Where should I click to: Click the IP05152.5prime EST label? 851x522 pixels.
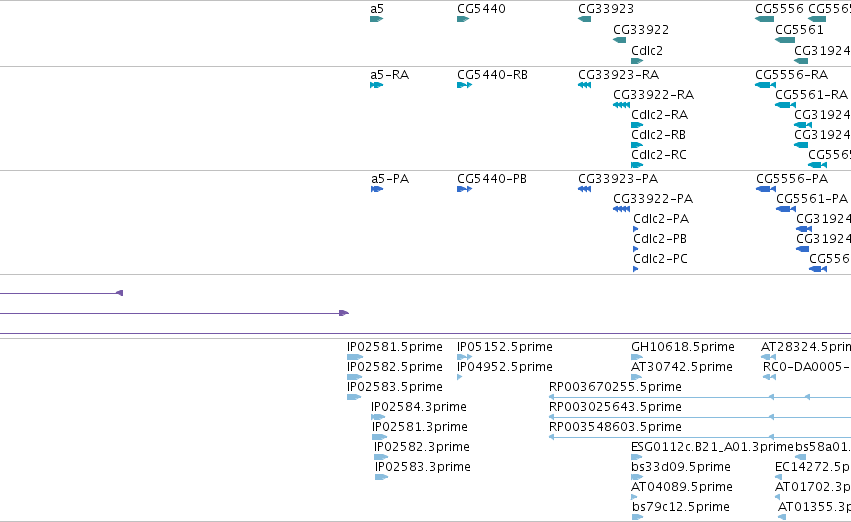[x=505, y=347]
